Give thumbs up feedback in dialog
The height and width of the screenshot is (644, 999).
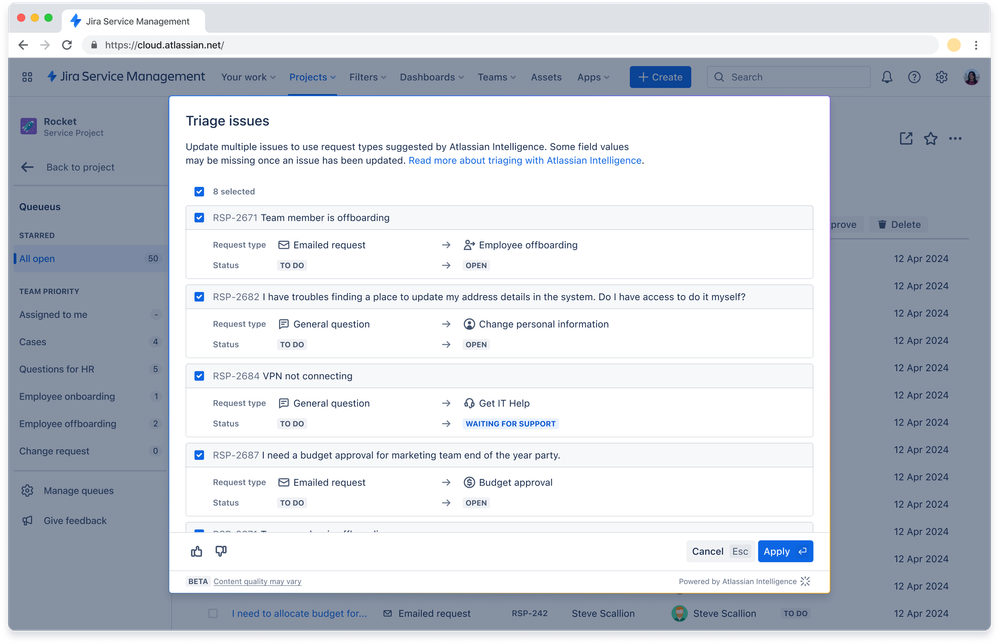coord(196,551)
